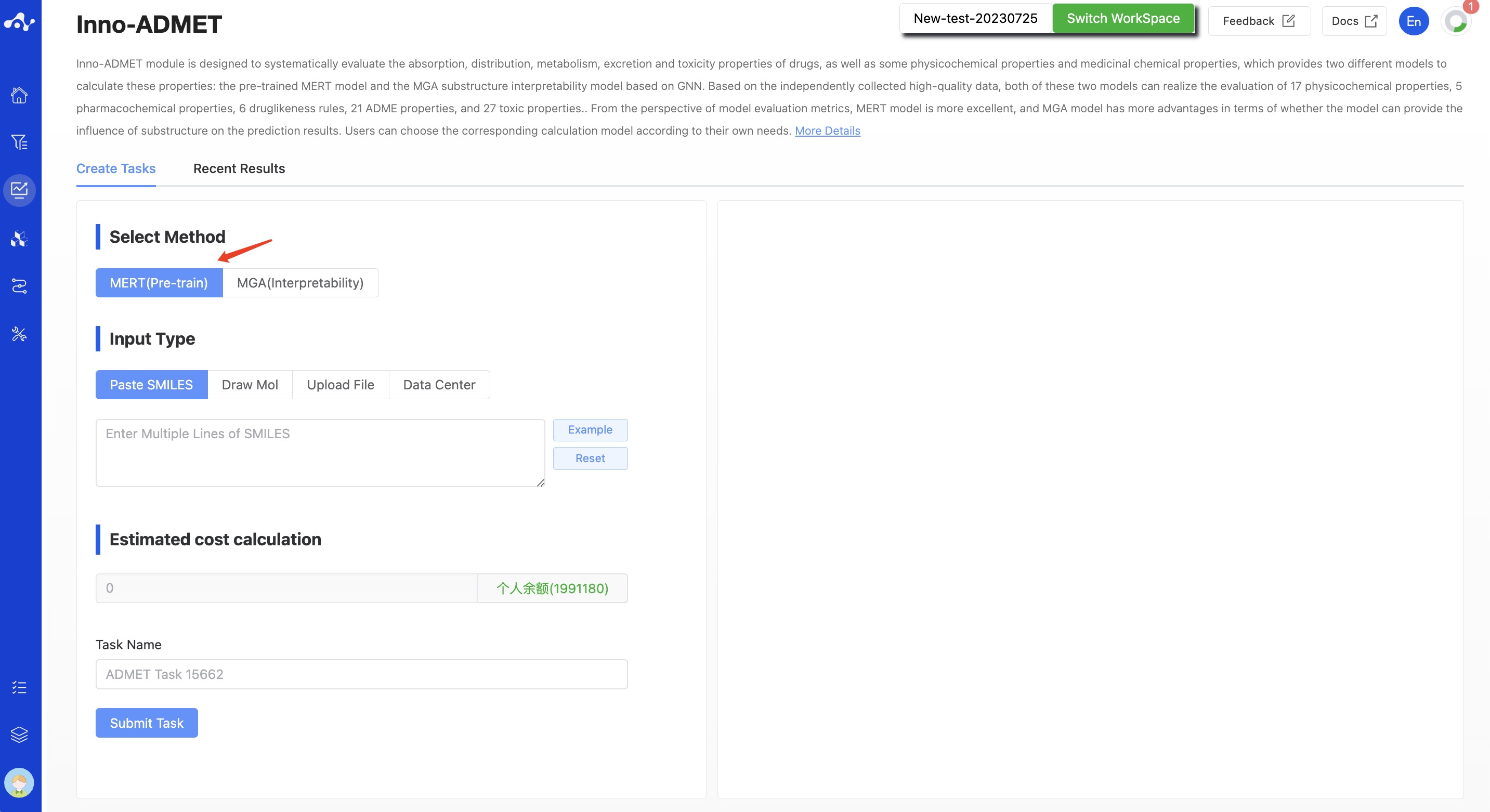Click the Submit Task button
This screenshot has width=1490, height=812.
(146, 723)
